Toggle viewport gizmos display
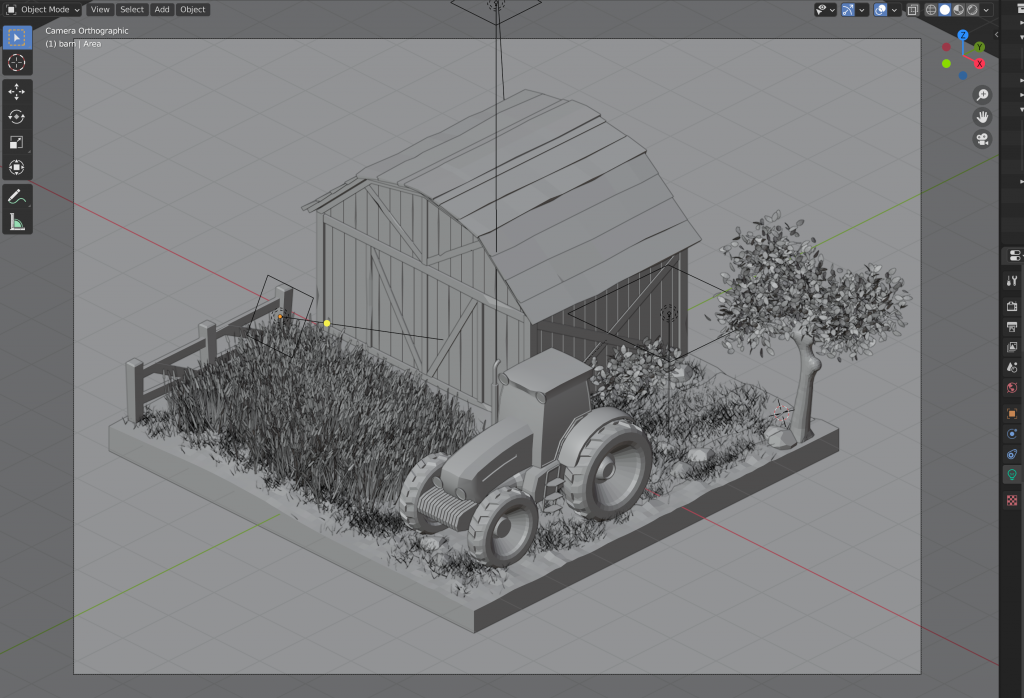 848,10
